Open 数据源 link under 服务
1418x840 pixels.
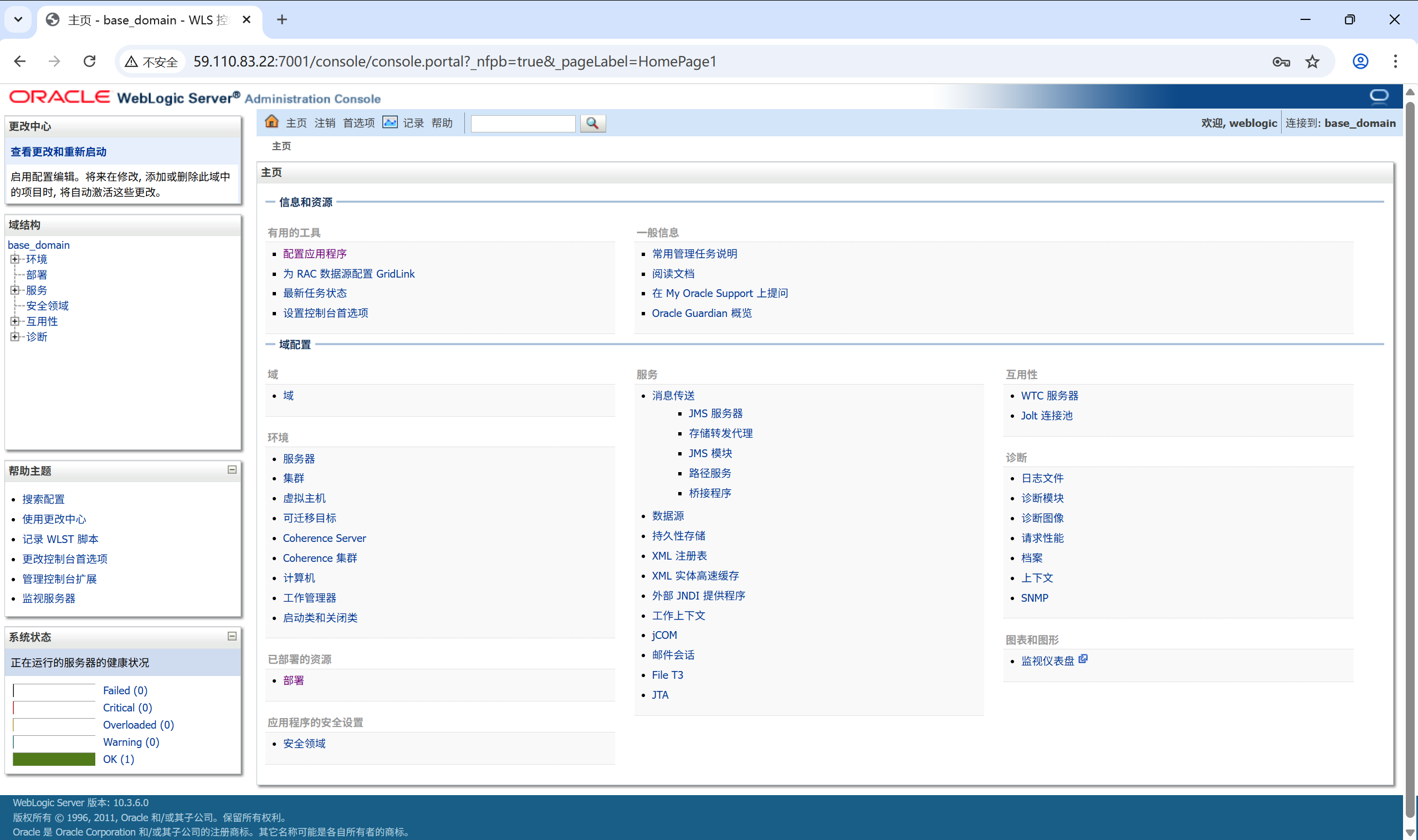pos(668,516)
